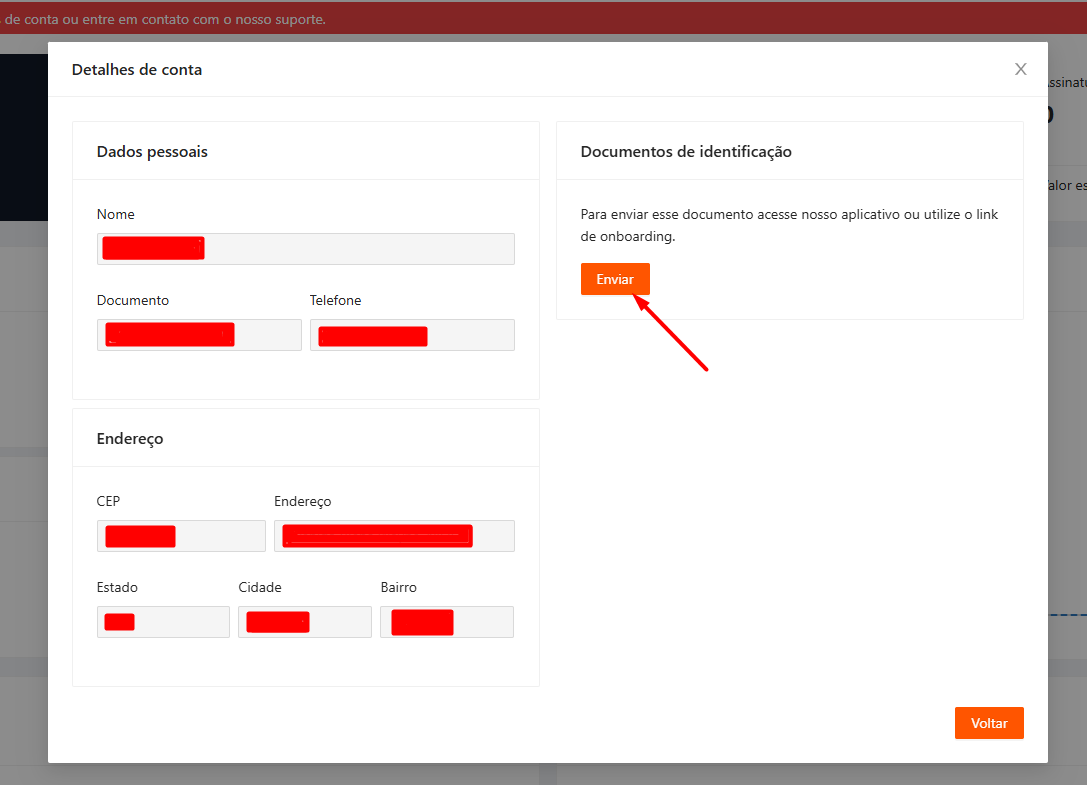This screenshot has width=1087, height=785.
Task: Close the Detalhes de conta dialog
Action: click(1020, 69)
